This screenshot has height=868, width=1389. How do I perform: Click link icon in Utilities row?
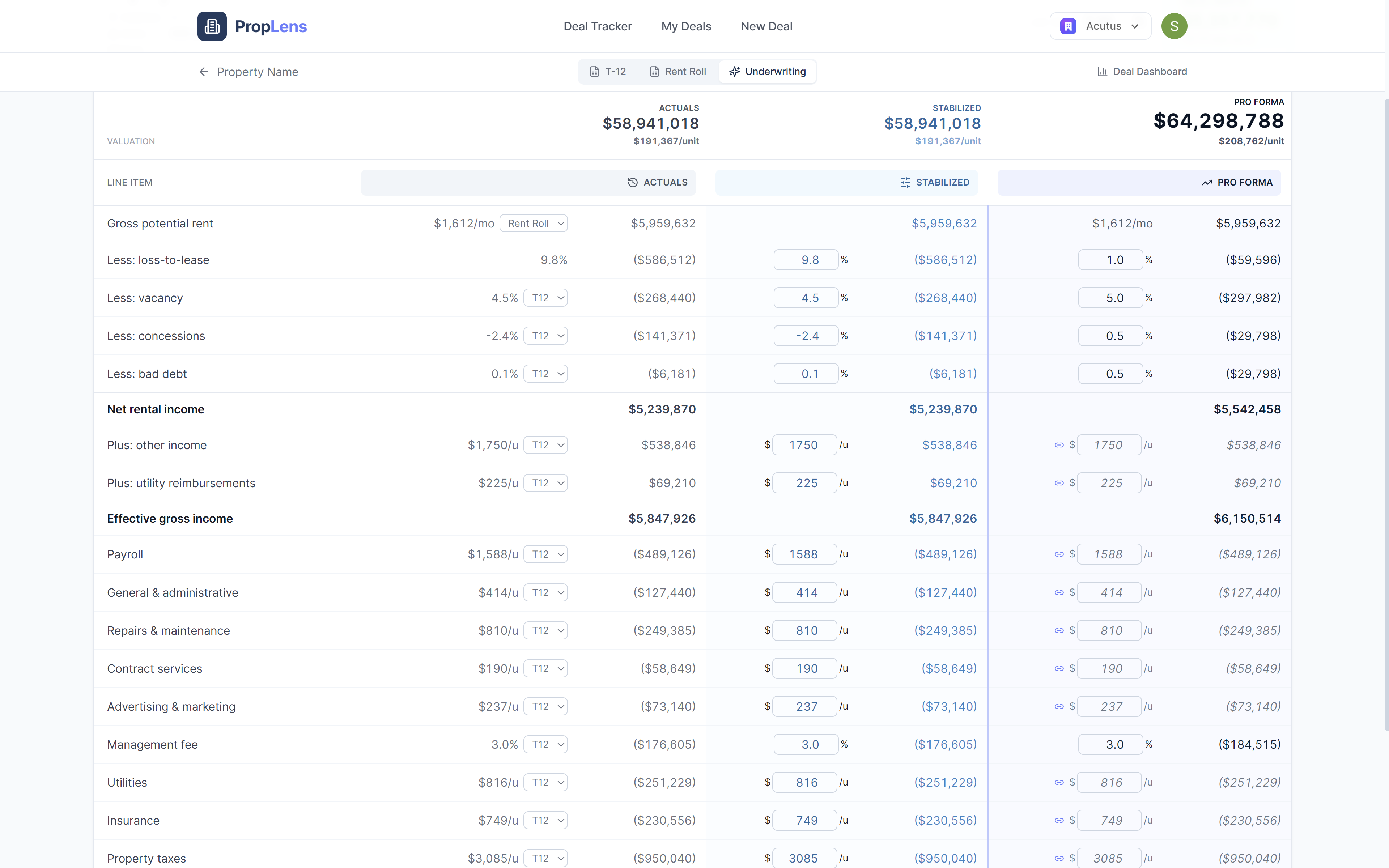coord(1059,782)
